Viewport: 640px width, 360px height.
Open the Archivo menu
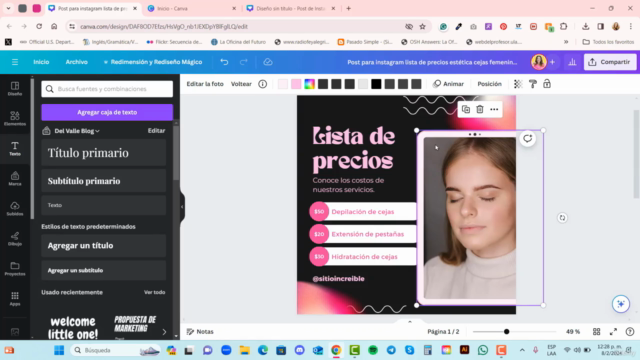click(x=77, y=62)
